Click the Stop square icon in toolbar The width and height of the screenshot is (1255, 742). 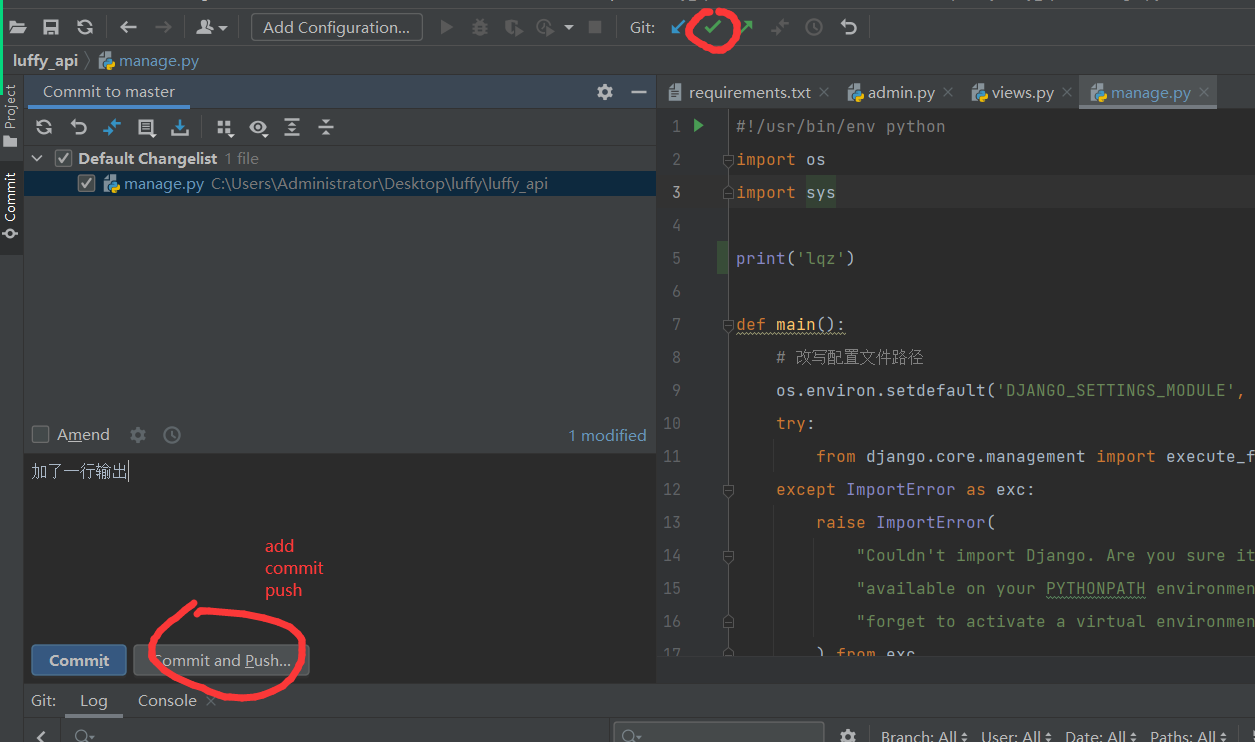coord(595,27)
